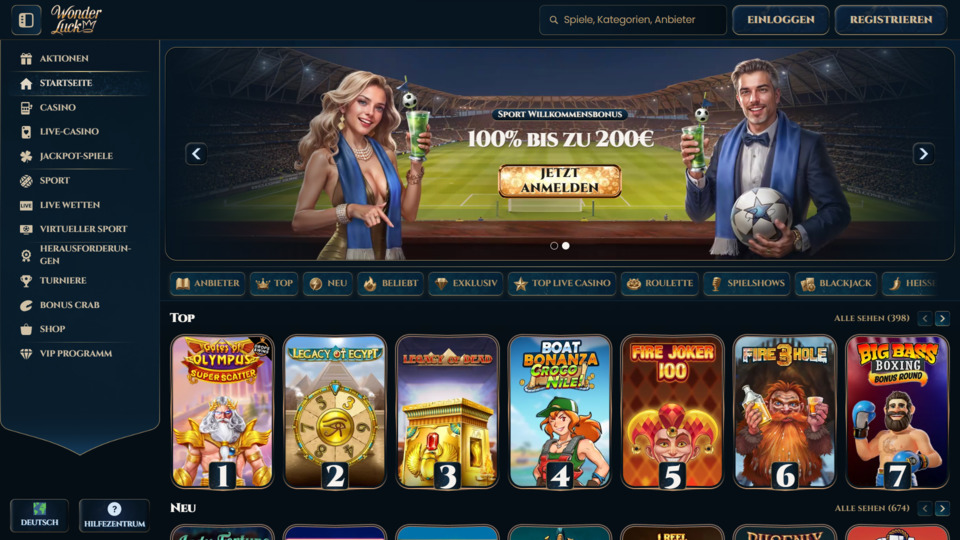Open the Jackpot-Spiele clover icon
This screenshot has height=540, width=960.
26,156
